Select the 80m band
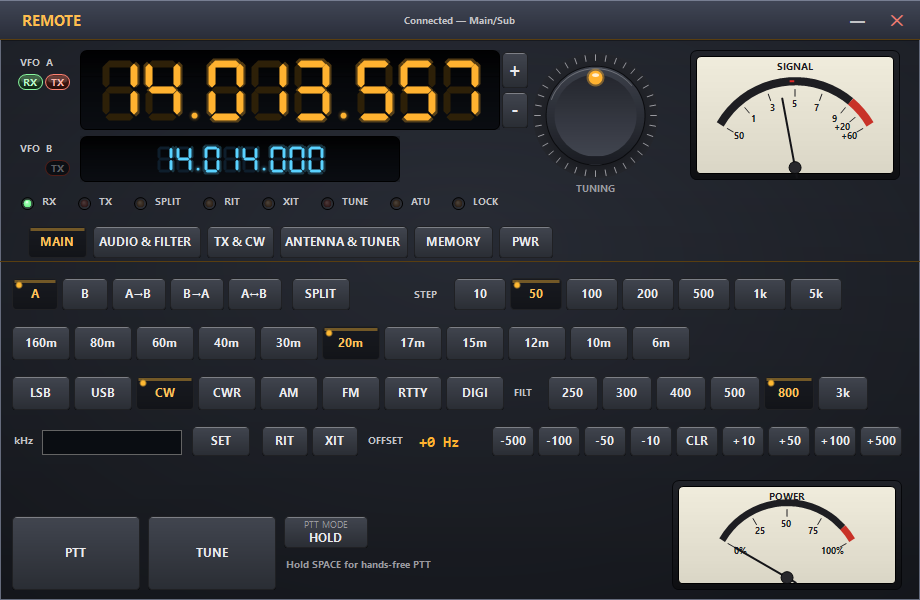The width and height of the screenshot is (920, 600). pyautogui.click(x=103, y=343)
